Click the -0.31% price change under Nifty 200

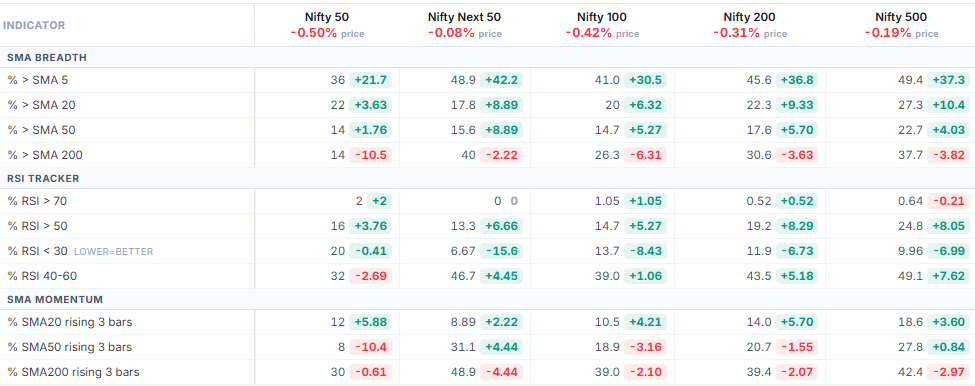pos(736,33)
